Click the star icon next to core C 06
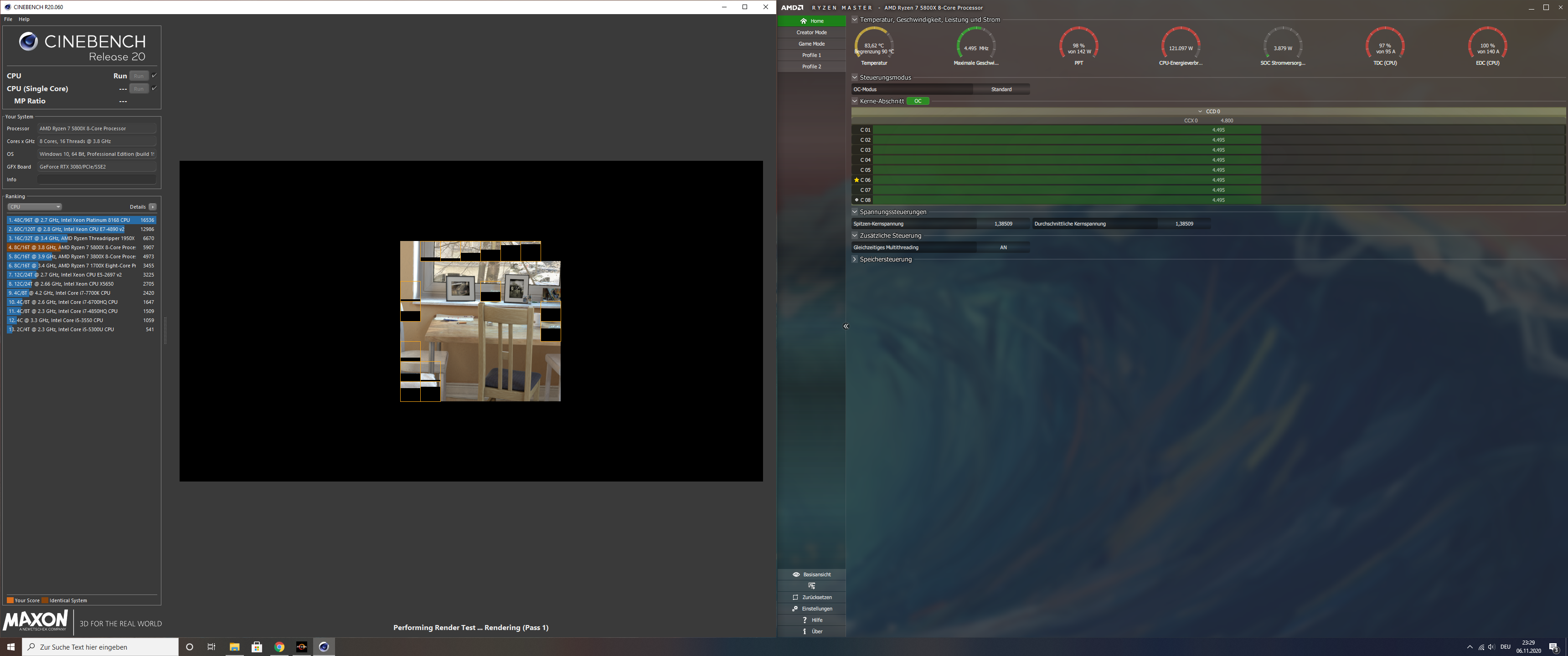1568x656 pixels. tap(856, 179)
